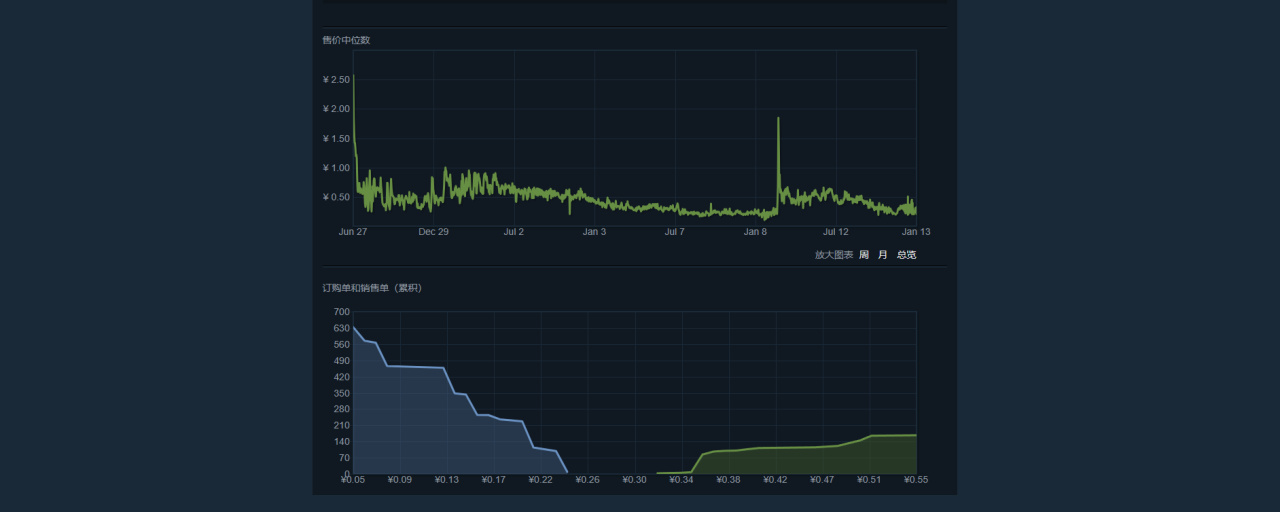Viewport: 1280px width, 512px height.
Task: Click the 560 value on order chart axis
Action: (341, 344)
